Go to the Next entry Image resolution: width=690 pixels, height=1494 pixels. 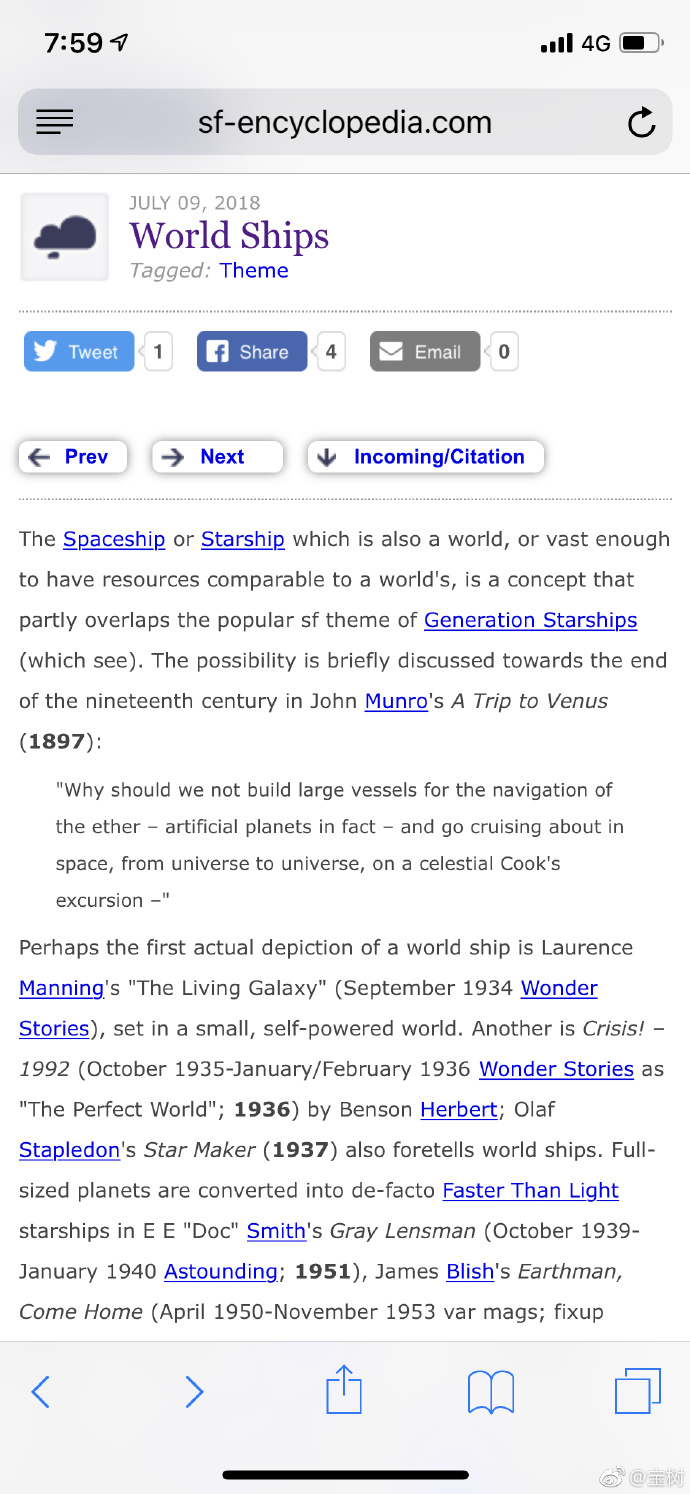click(x=217, y=457)
